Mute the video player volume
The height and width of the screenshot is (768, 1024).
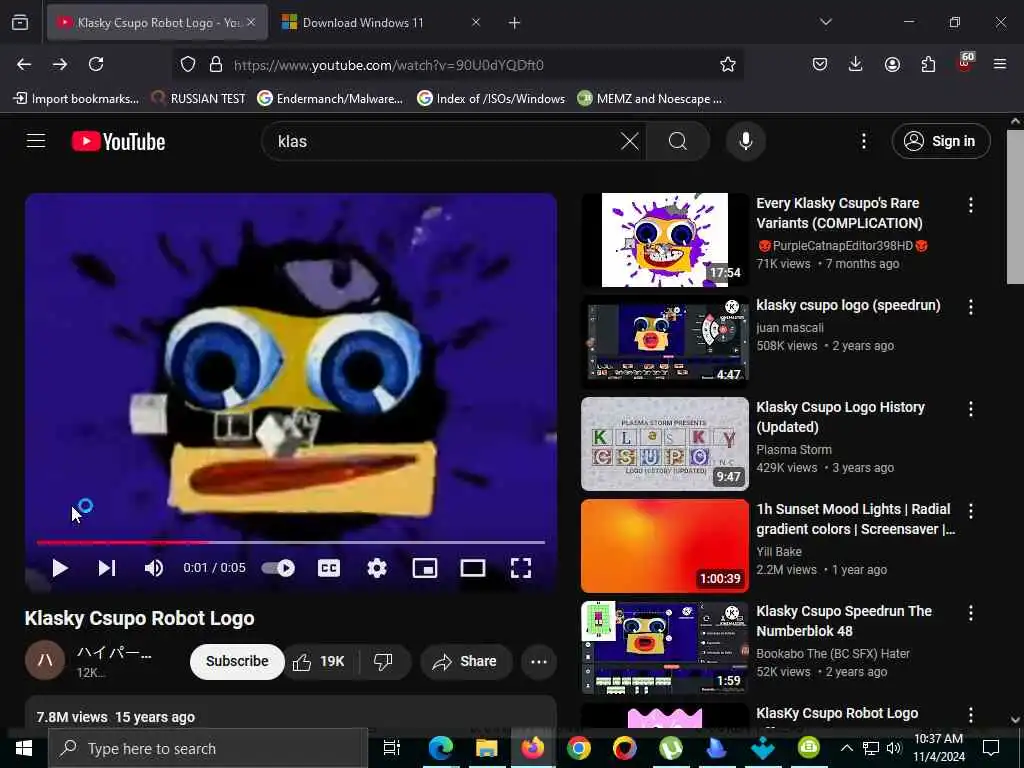point(154,568)
